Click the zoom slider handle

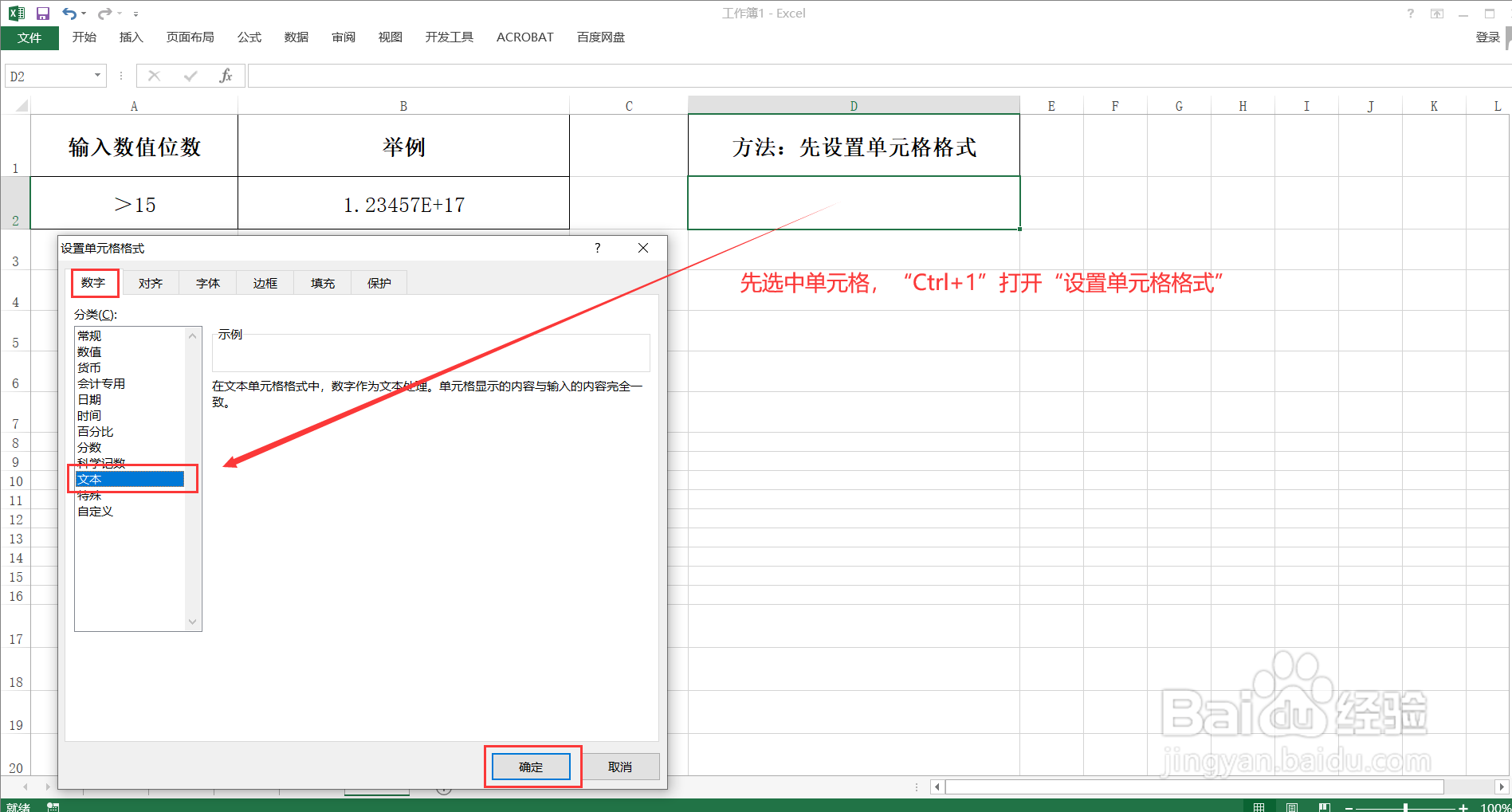[1405, 808]
